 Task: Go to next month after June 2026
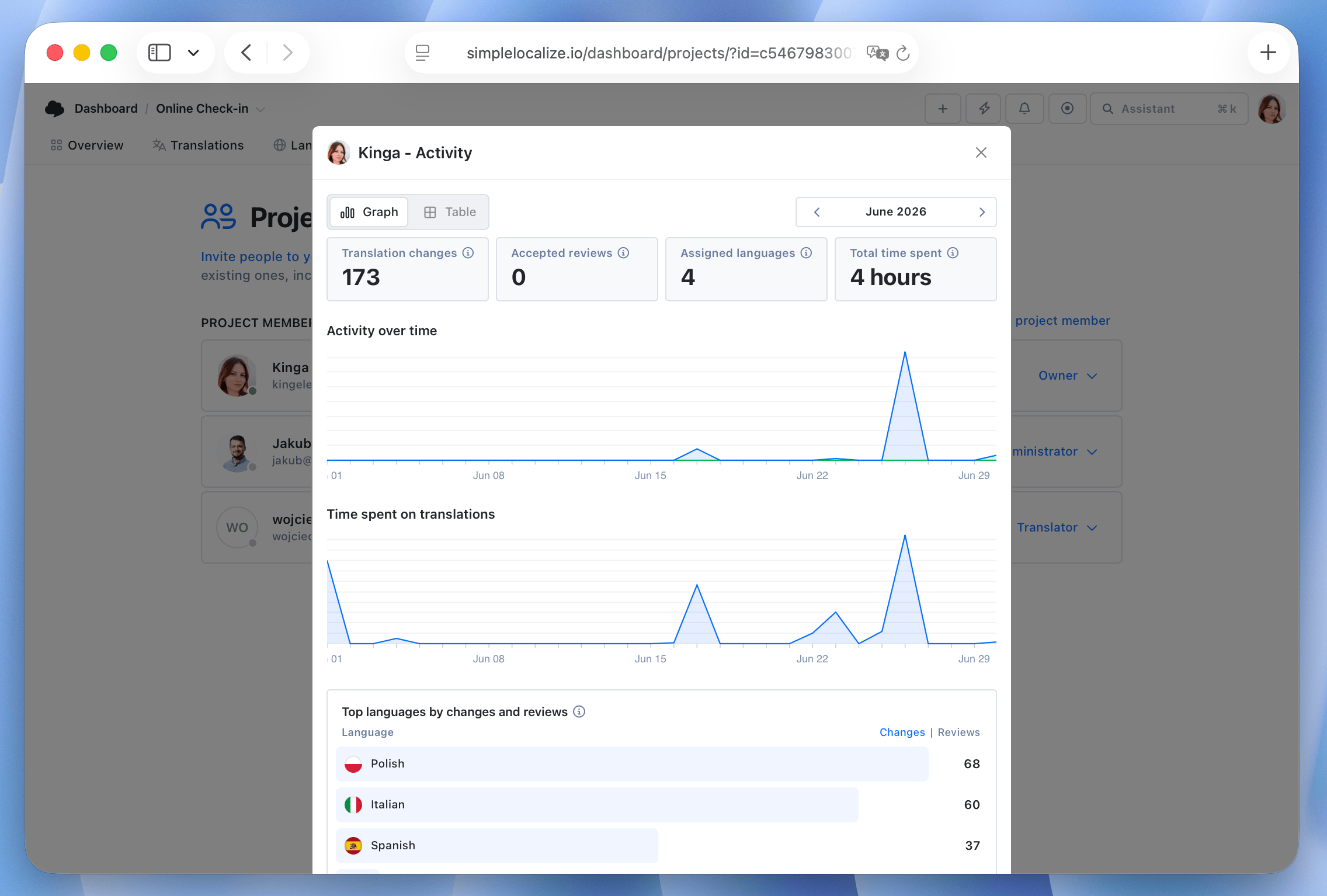982,212
